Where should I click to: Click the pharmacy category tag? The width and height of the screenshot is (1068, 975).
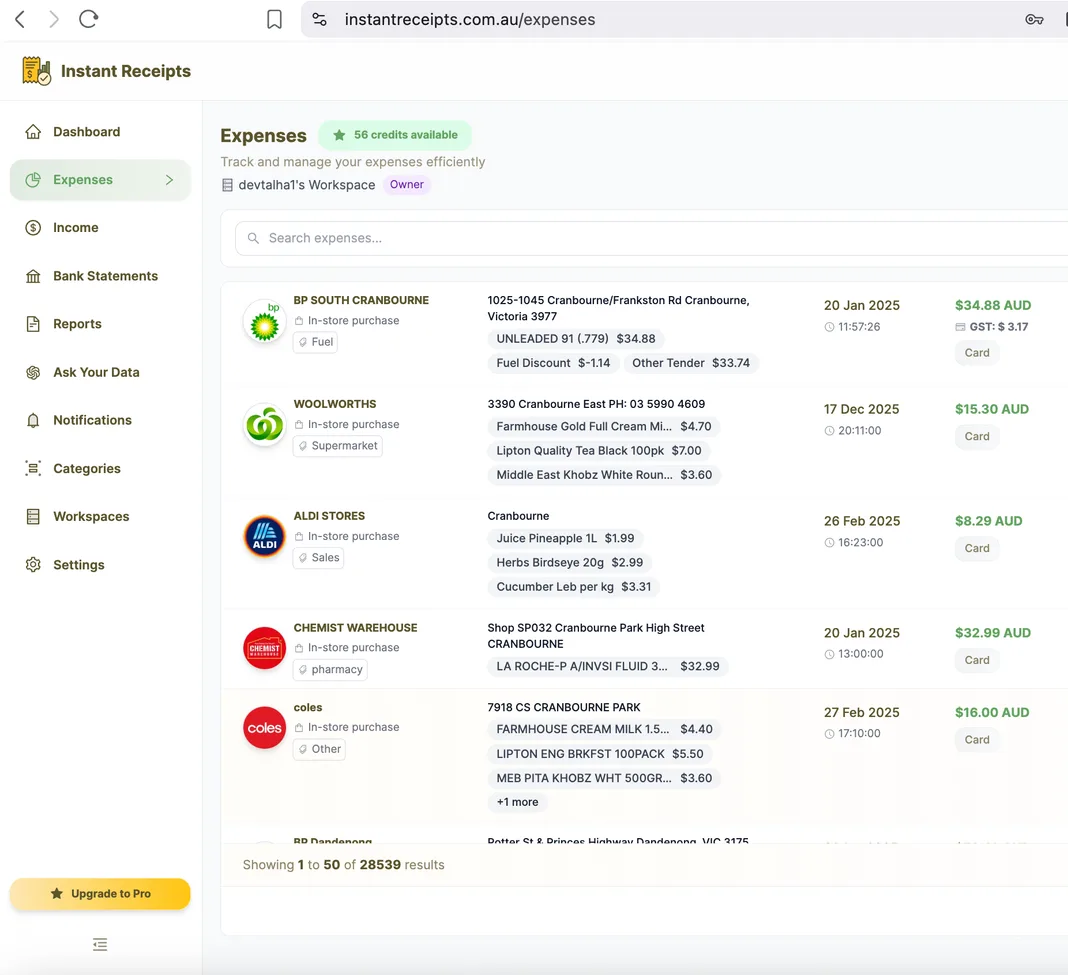[x=330, y=669]
